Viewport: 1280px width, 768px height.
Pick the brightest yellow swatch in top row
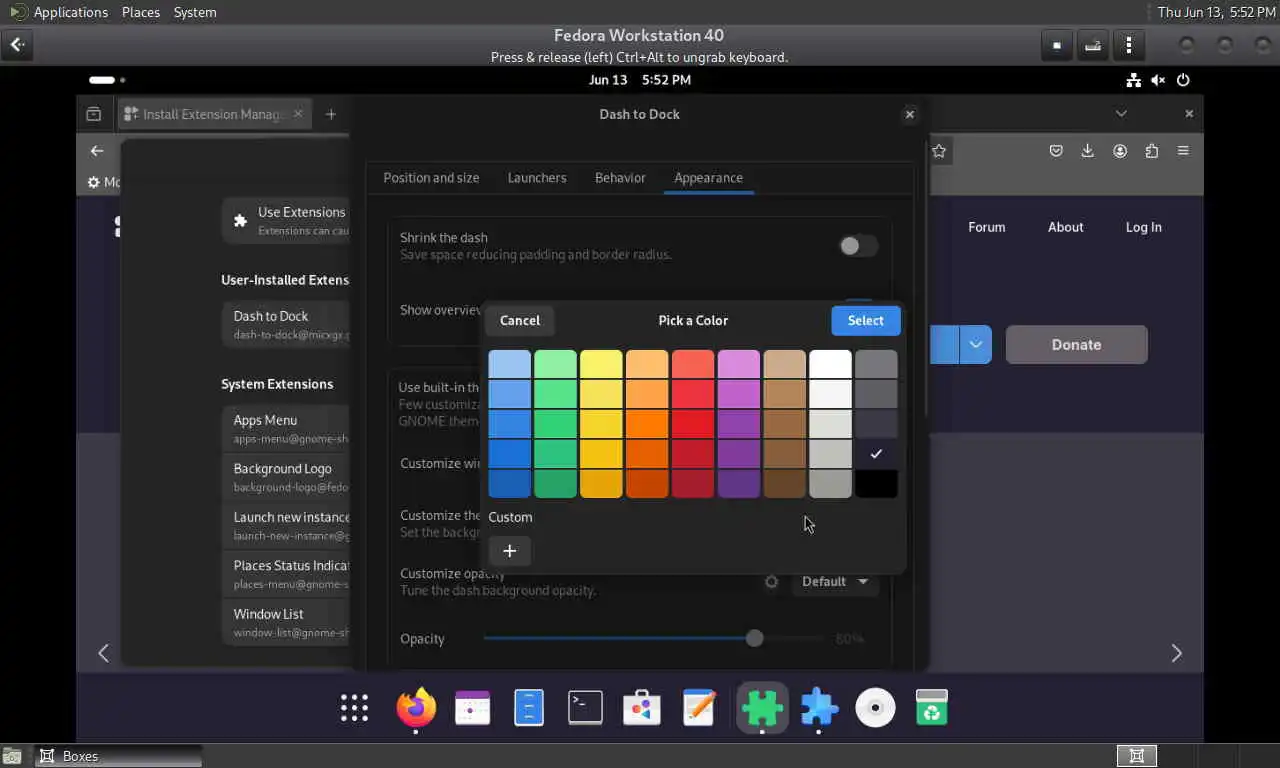pos(601,364)
